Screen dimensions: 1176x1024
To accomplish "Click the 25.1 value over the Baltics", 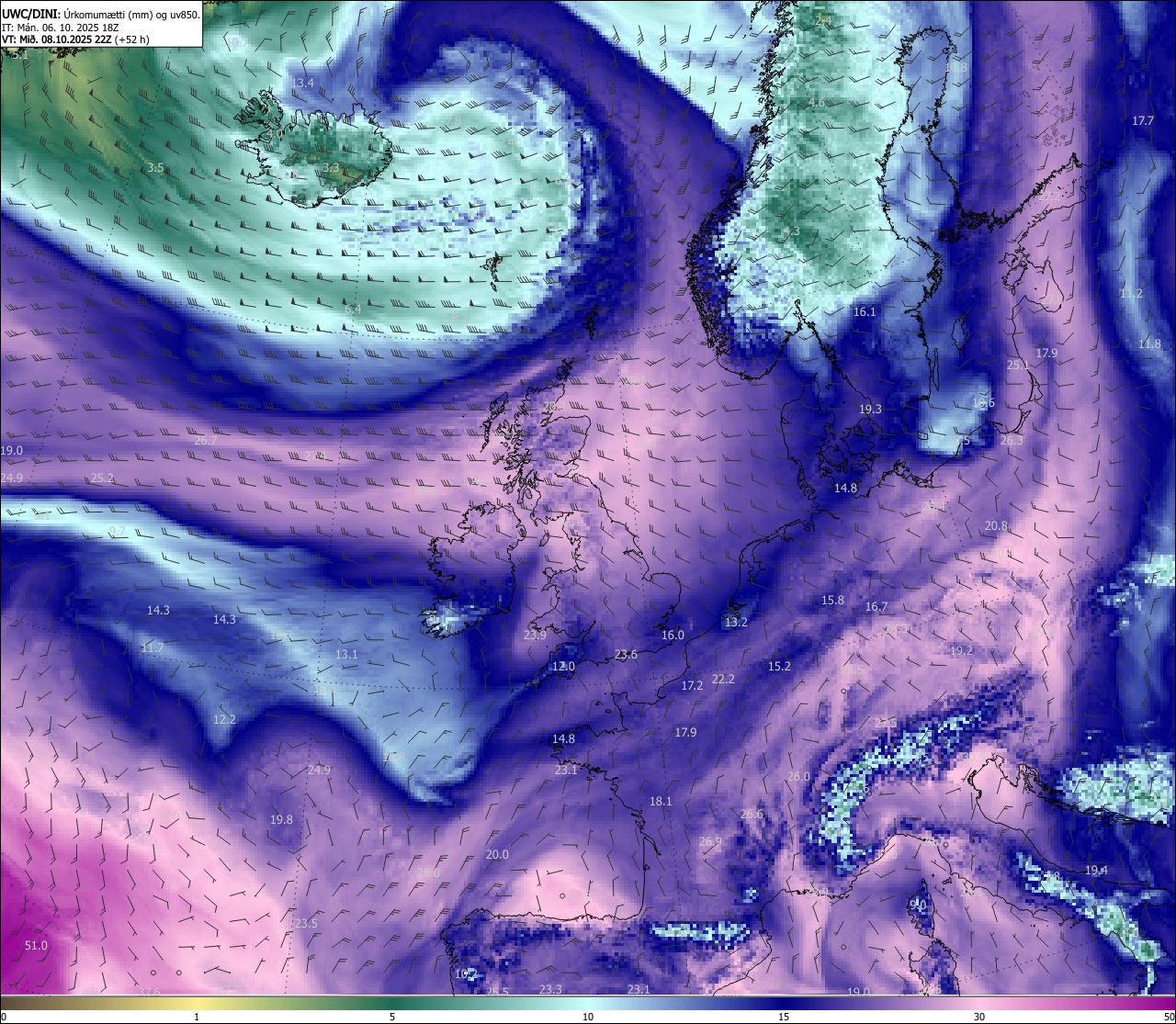I will (x=1018, y=365).
